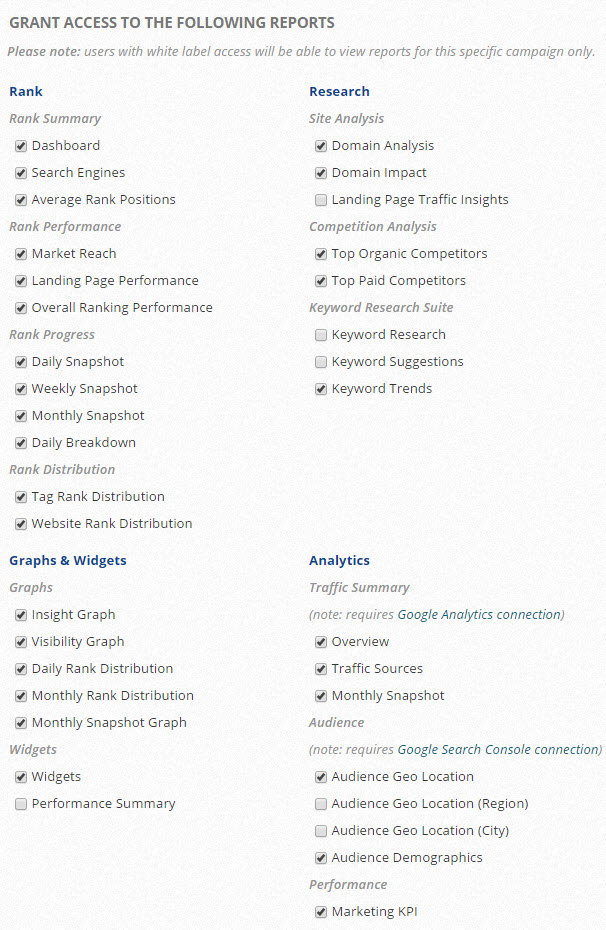Enable Audience Geo Location (City) checkbox
The image size is (606, 930).
click(x=321, y=831)
